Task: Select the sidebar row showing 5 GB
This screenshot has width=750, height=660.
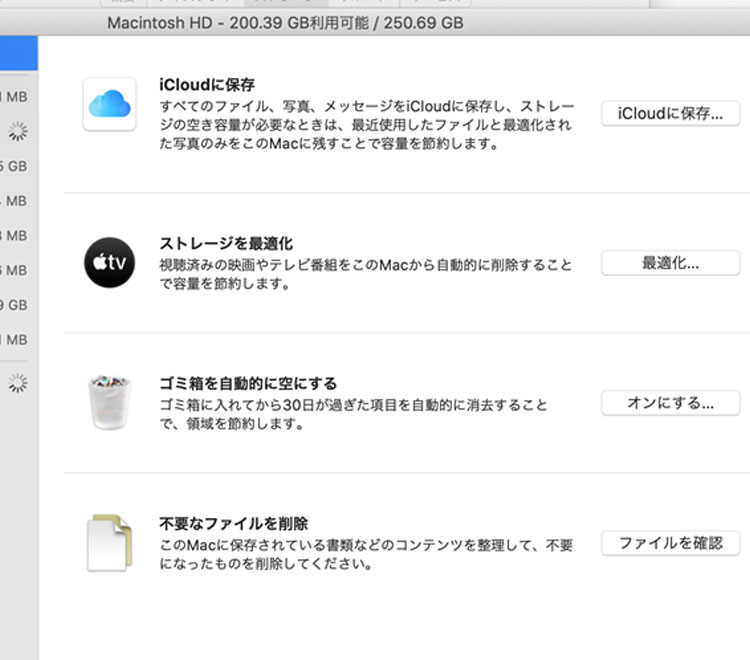Action: click(14, 166)
